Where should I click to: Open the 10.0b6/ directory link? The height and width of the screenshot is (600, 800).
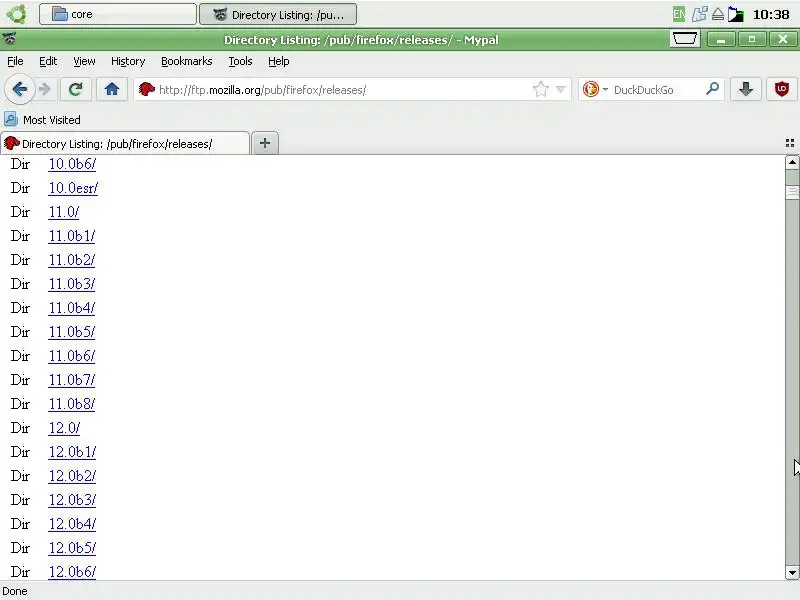coord(72,164)
